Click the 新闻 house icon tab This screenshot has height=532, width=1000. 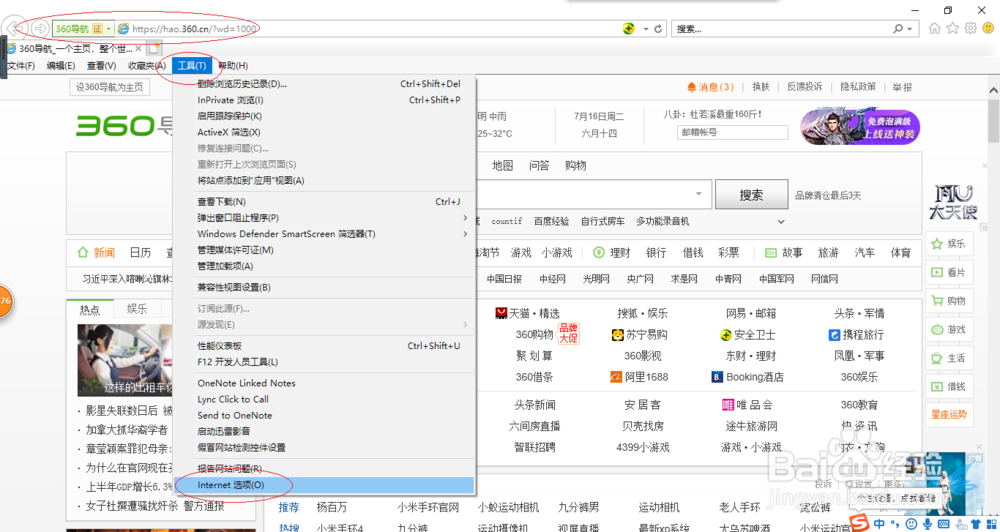click(82, 253)
